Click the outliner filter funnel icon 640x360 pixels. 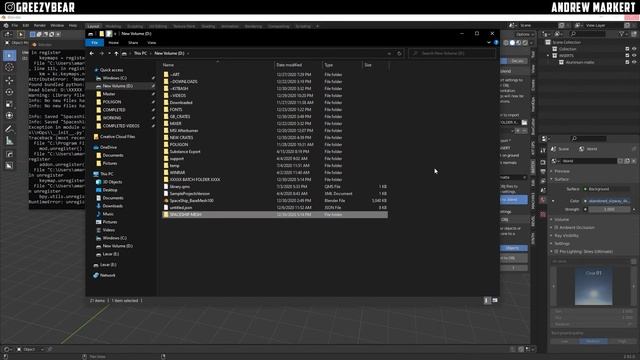[622, 34]
